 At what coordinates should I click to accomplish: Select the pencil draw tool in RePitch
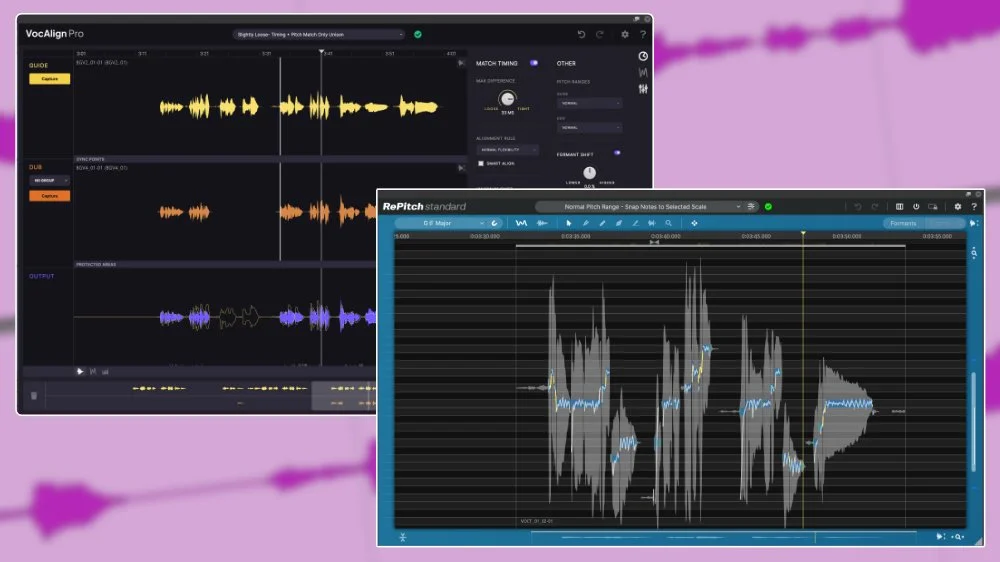pos(602,223)
